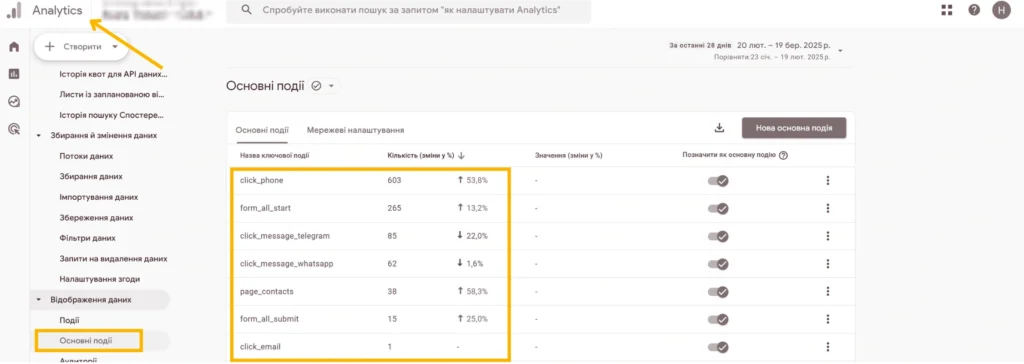Open Потоки даних in the sidebar
Screen dimensions: 1024x364
pyautogui.click(x=86, y=156)
